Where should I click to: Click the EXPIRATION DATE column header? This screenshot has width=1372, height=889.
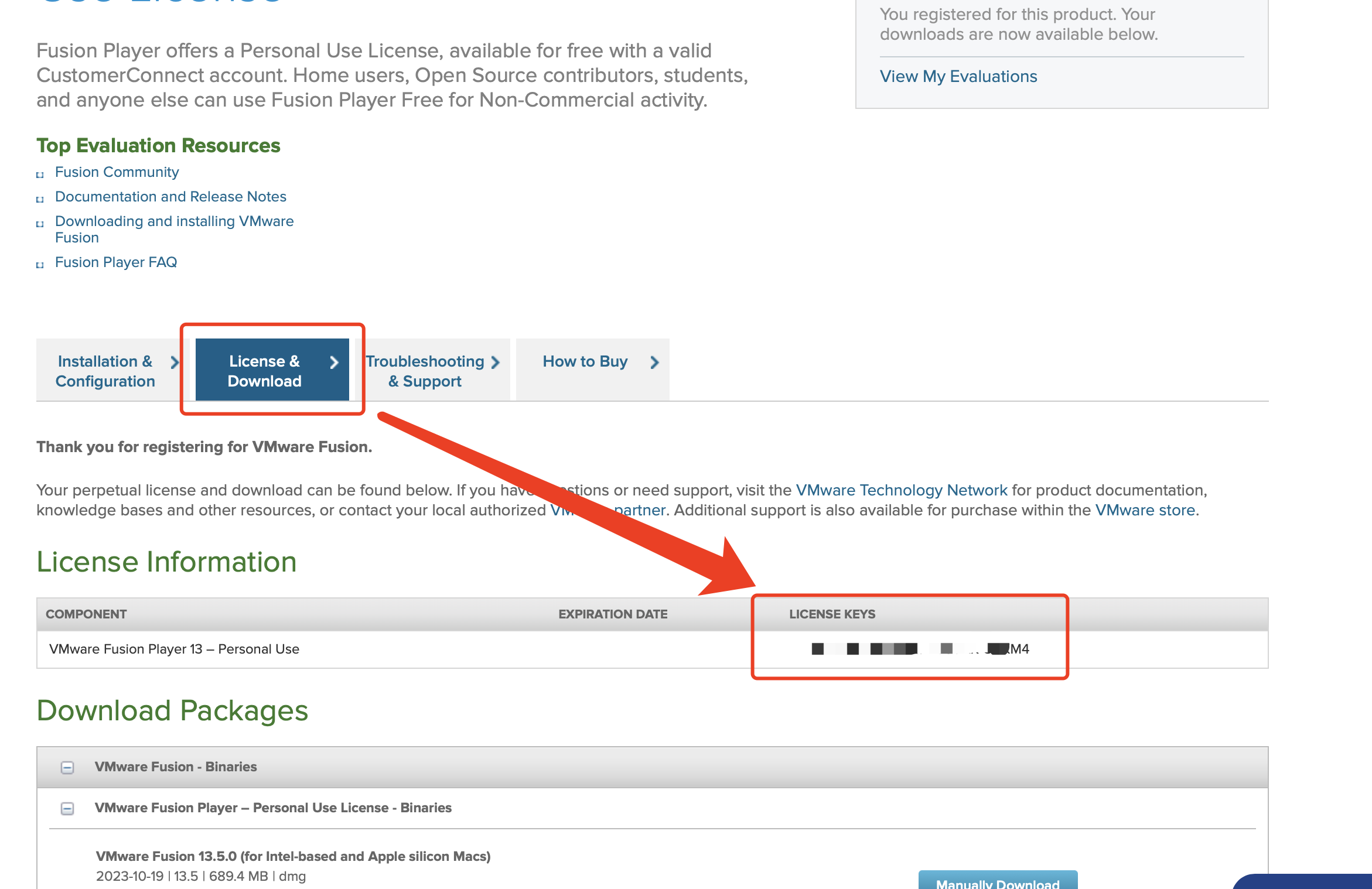click(x=613, y=614)
